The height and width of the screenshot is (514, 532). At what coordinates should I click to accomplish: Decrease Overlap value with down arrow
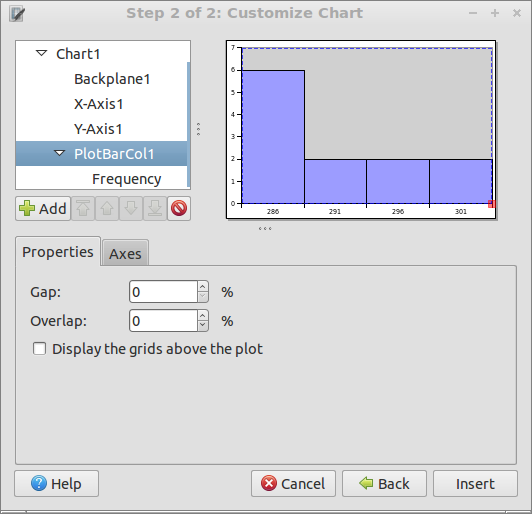(x=203, y=326)
